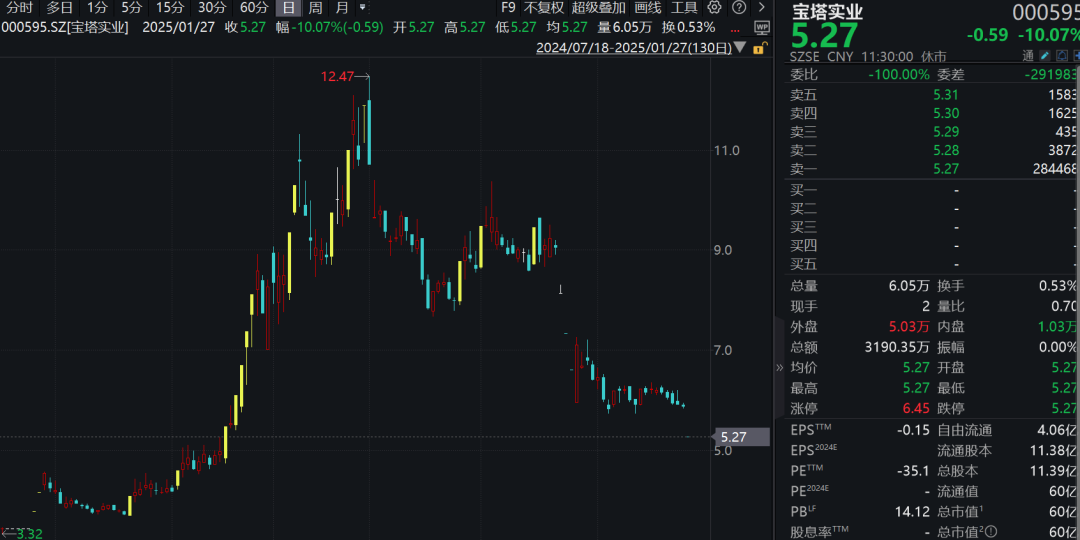
Task: Click the WP monitor icon
Action: coord(761,28)
